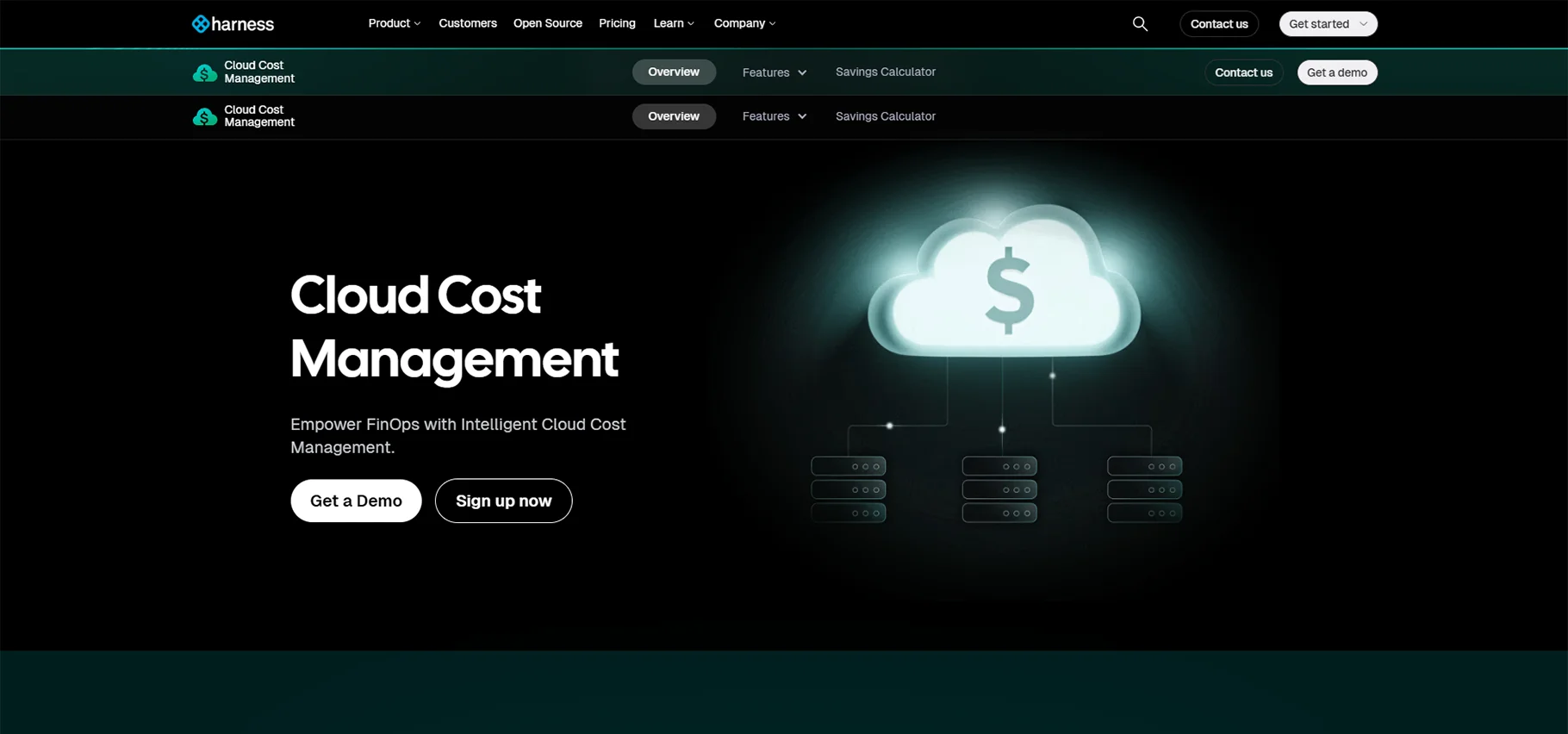Expand the Company menu
Screen dimensions: 1568x734
(744, 23)
